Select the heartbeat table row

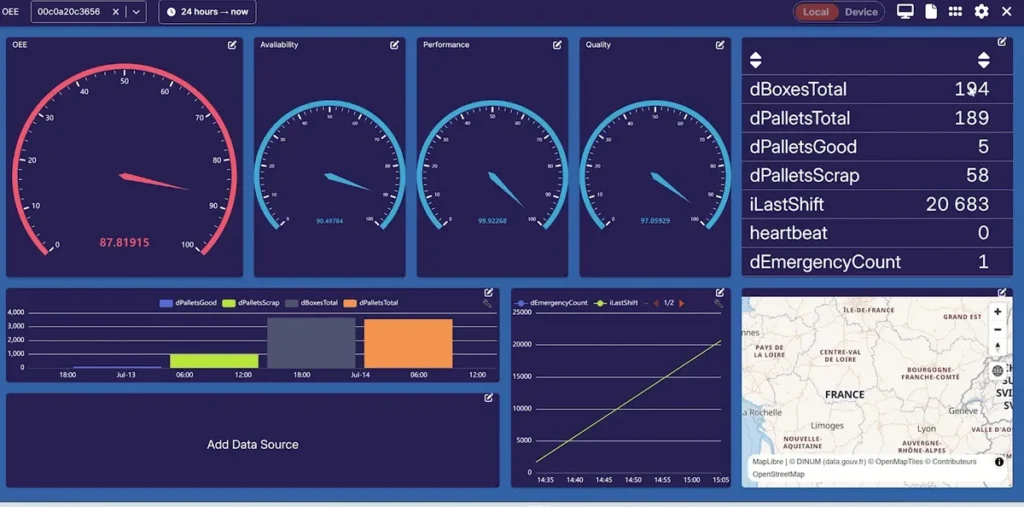[x=877, y=233]
